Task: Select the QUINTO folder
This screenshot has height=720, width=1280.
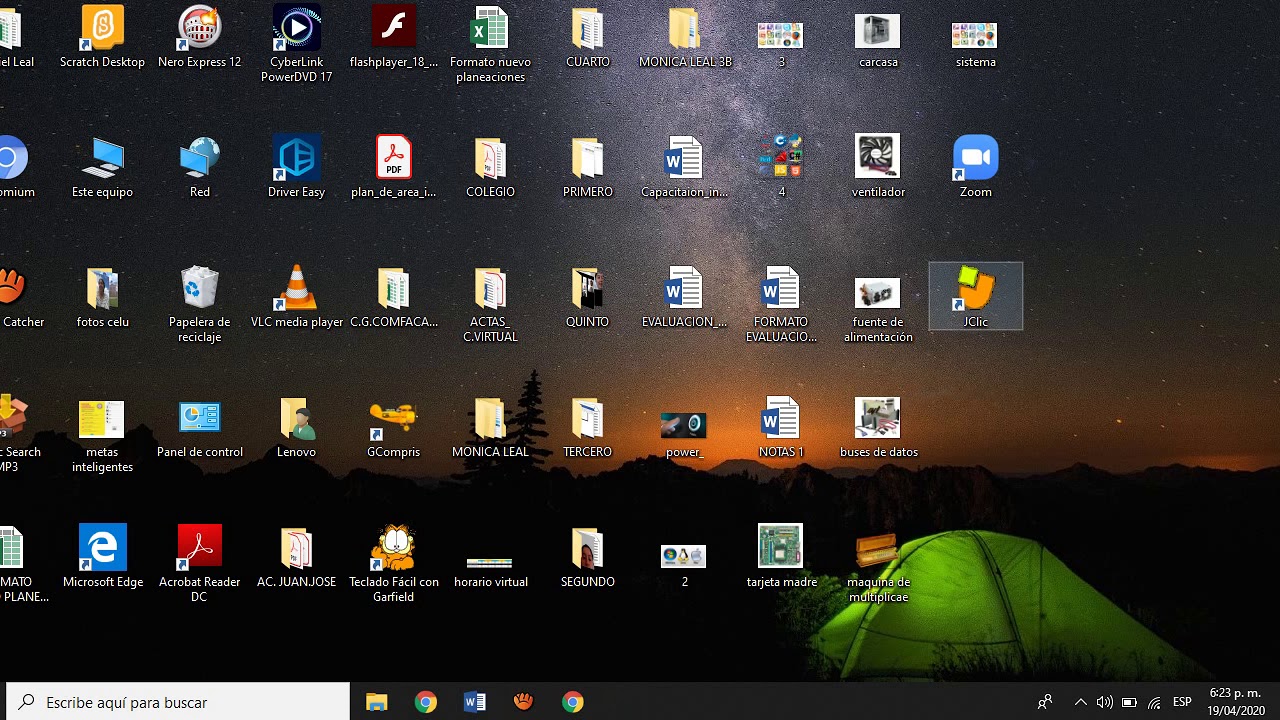Action: pos(588,298)
